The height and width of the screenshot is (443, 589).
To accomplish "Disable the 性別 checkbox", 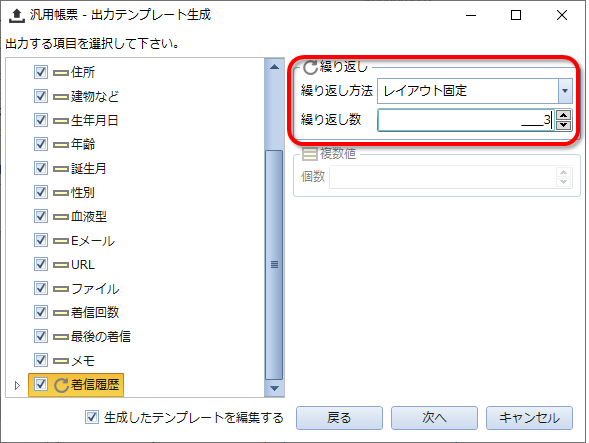I will [x=41, y=192].
